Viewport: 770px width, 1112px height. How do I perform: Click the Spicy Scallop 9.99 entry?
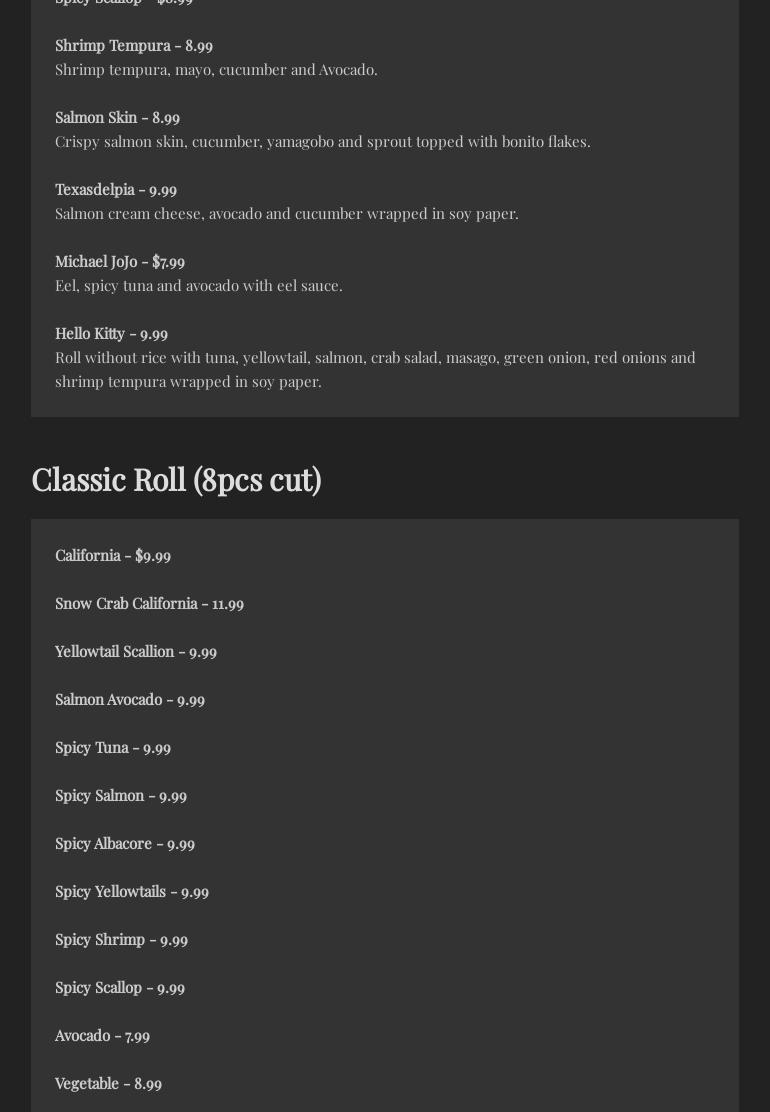[120, 987]
